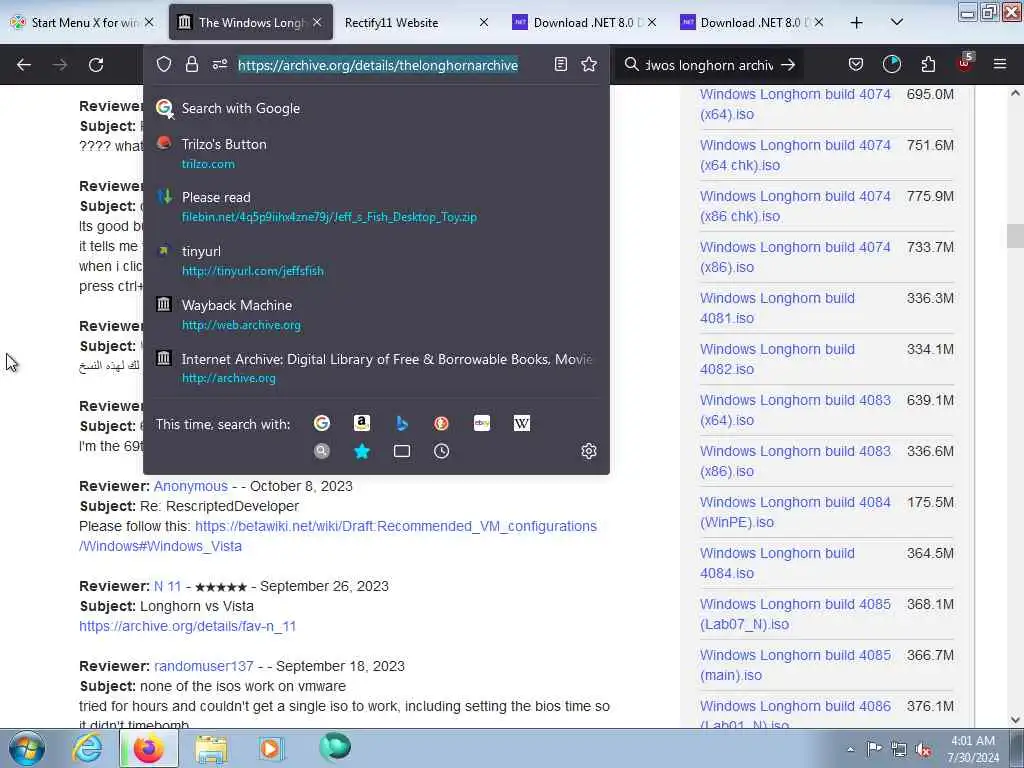
Task: Click scrollbar down arrow
Action: [1015, 720]
